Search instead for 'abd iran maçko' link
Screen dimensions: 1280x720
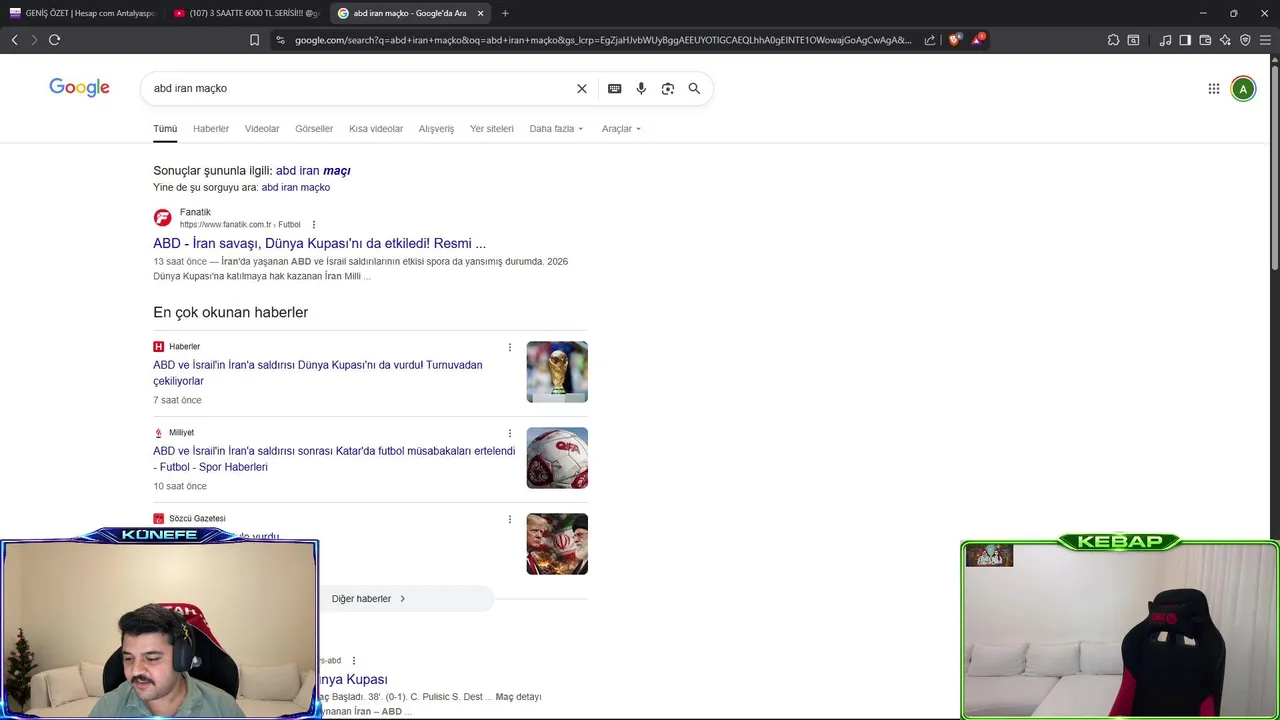[296, 188]
